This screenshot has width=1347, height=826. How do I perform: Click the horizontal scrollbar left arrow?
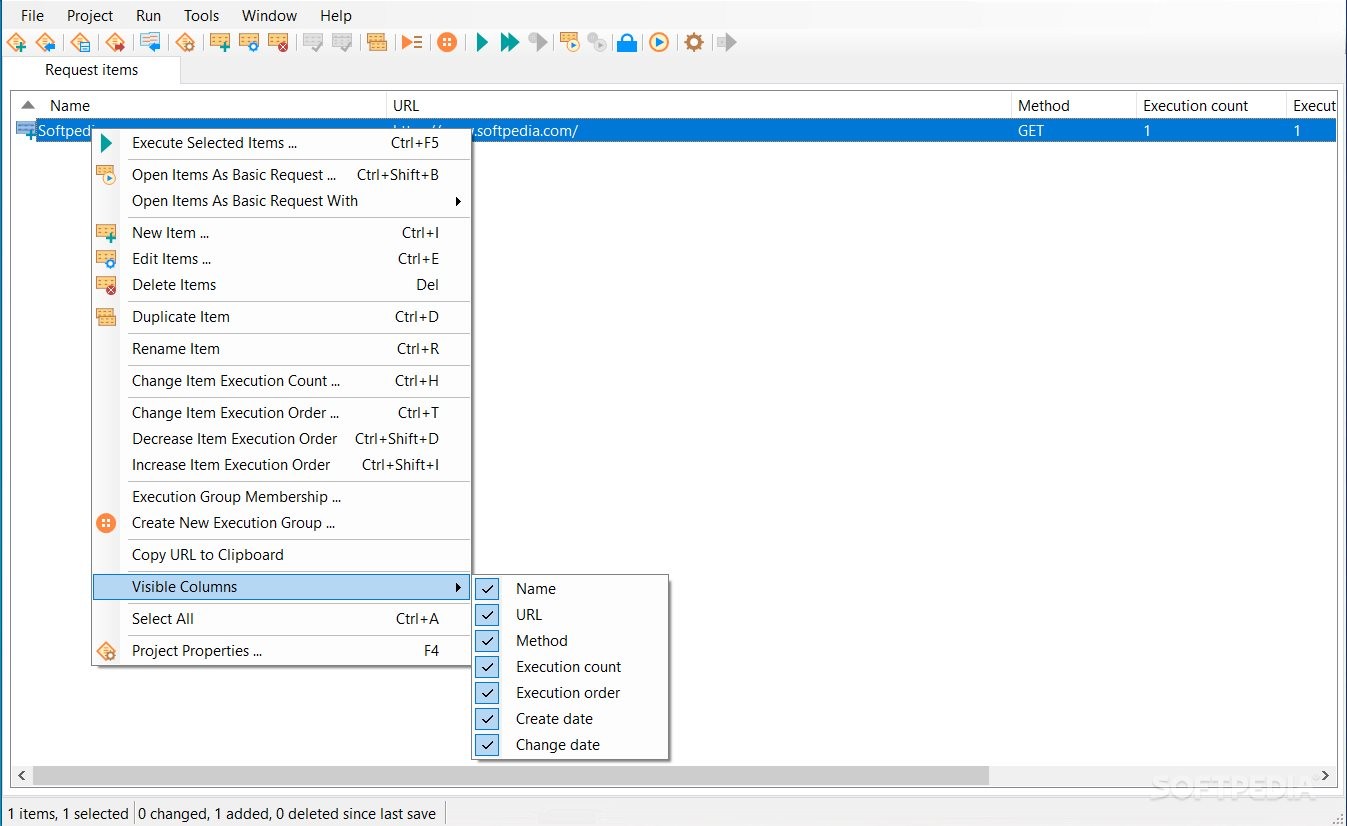pyautogui.click(x=22, y=776)
